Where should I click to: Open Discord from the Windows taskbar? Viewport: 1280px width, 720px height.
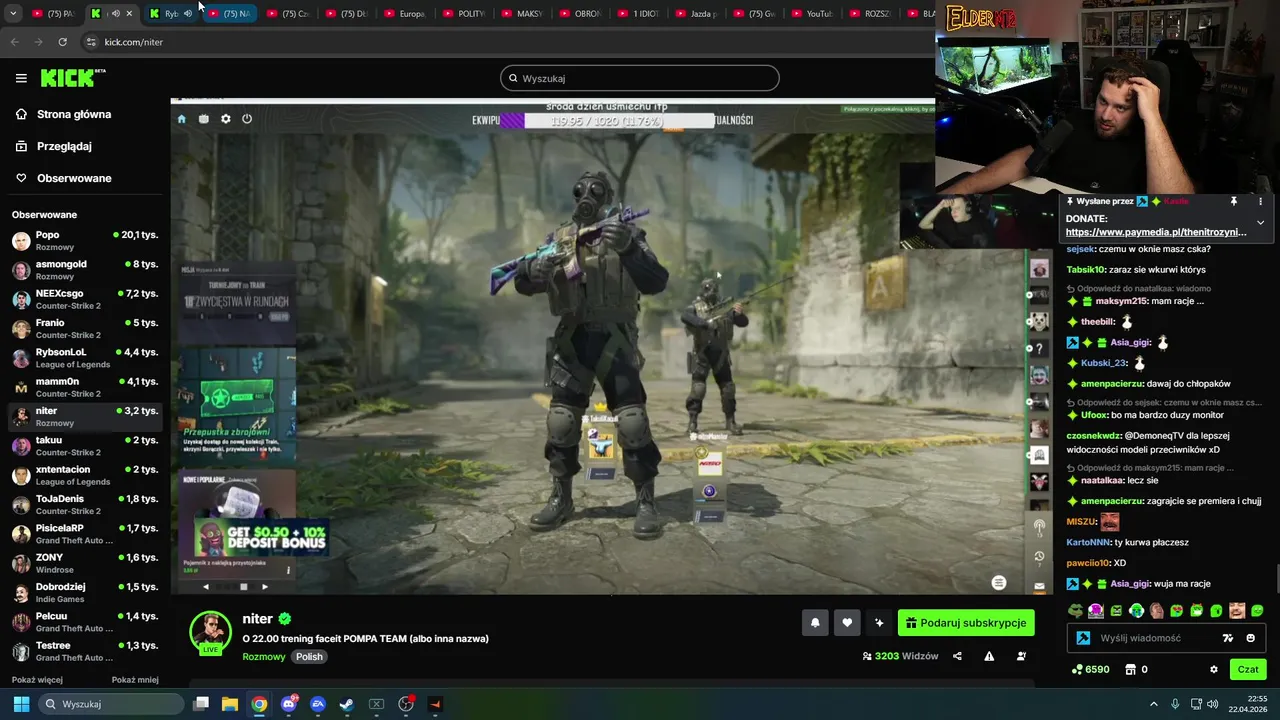tap(289, 704)
